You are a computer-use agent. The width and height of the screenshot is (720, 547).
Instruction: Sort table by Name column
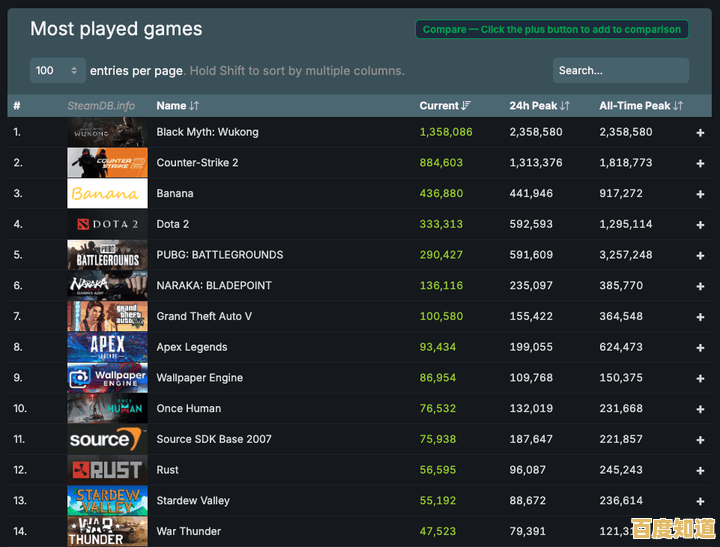pyautogui.click(x=177, y=106)
